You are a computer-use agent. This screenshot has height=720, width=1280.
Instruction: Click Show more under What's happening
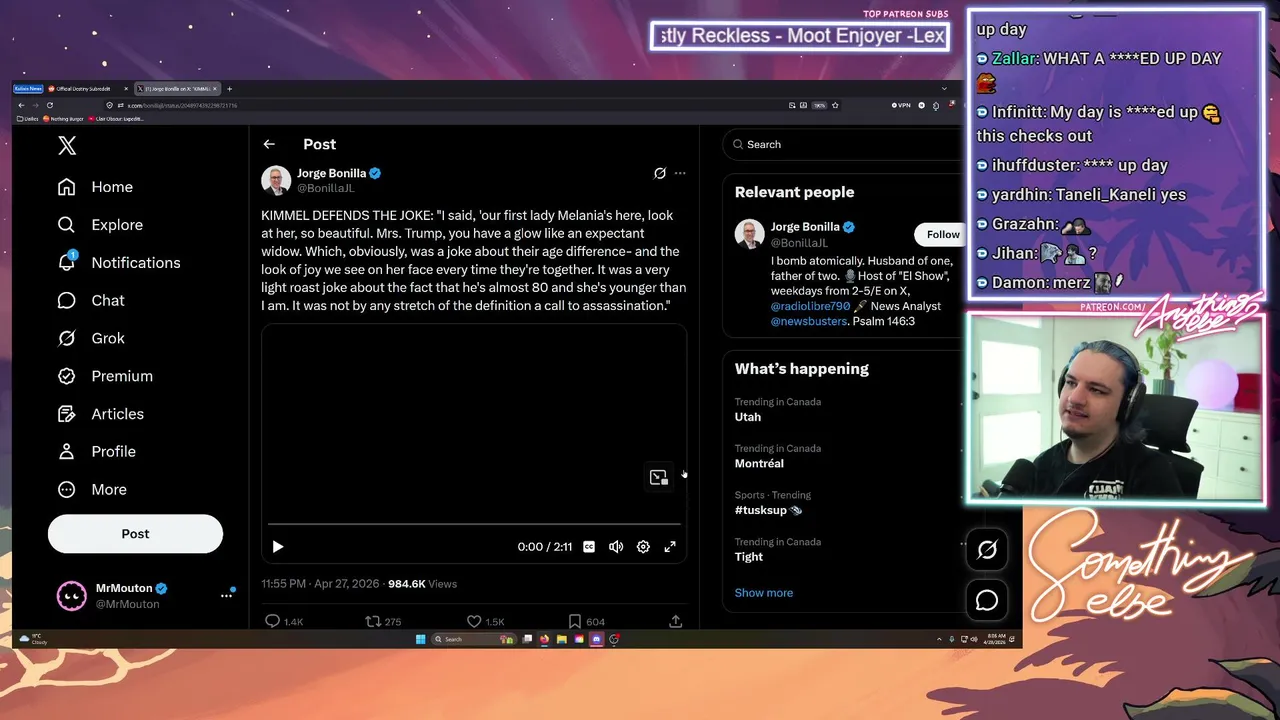coord(764,593)
